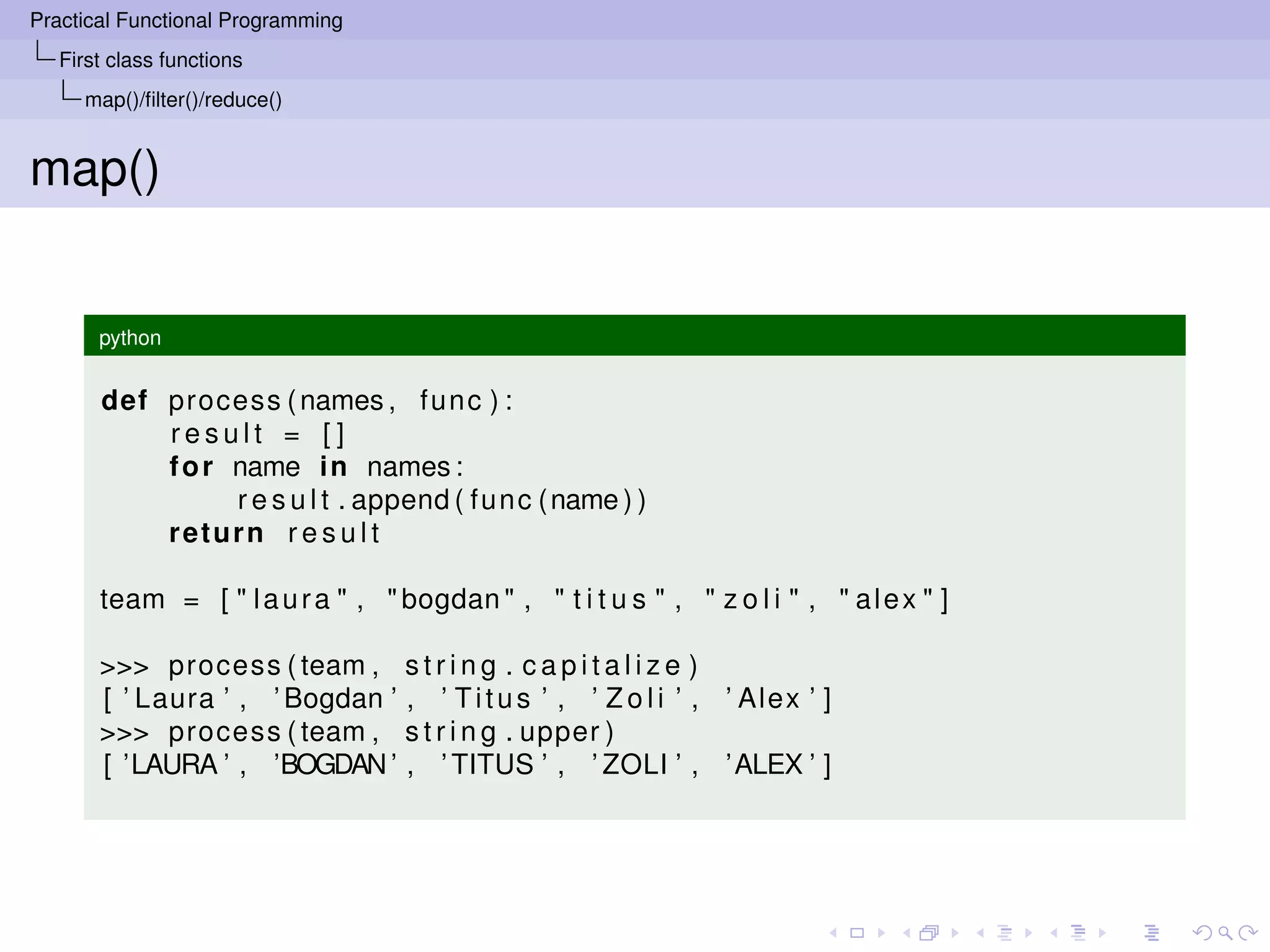Viewport: 1270px width, 952px height.
Task: Click the next slide arrow
Action: (x=881, y=933)
